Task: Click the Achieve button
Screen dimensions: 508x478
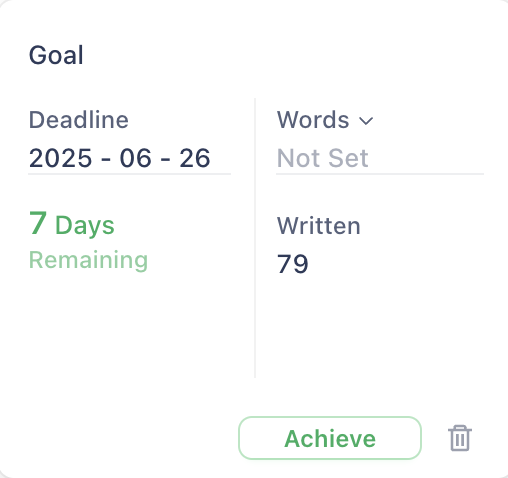Action: click(330, 438)
